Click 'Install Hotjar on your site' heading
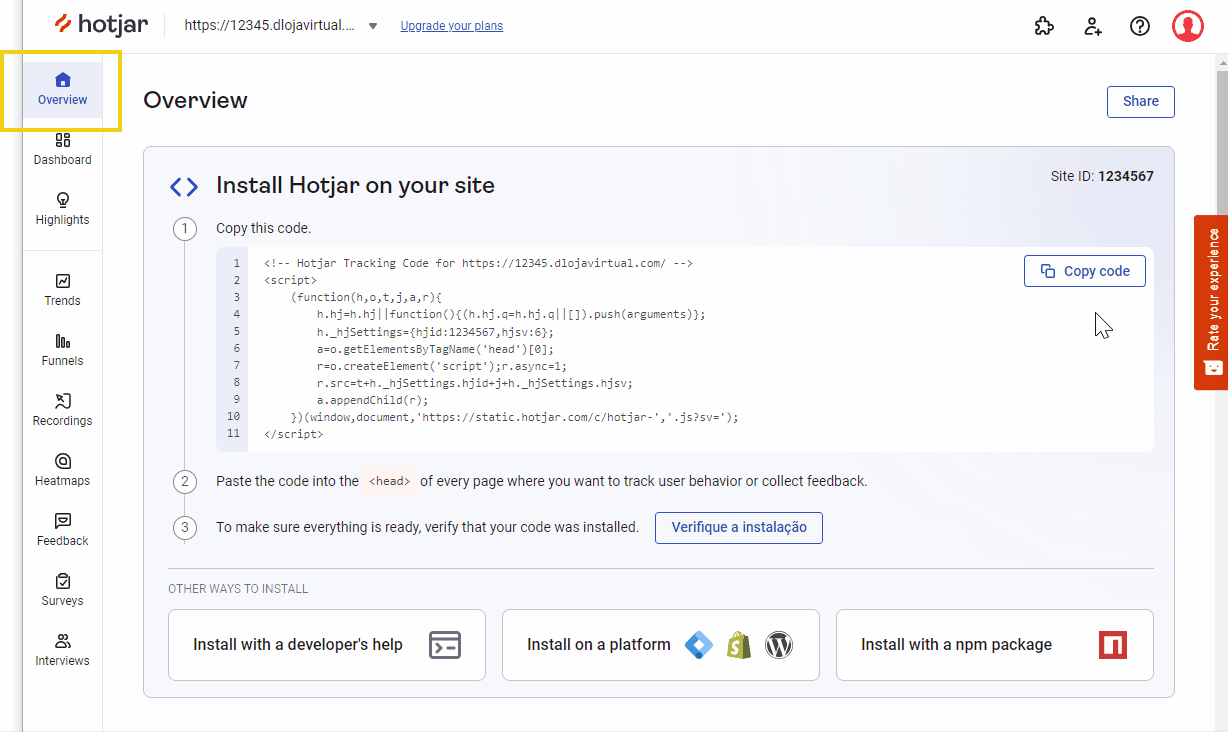 coord(355,185)
